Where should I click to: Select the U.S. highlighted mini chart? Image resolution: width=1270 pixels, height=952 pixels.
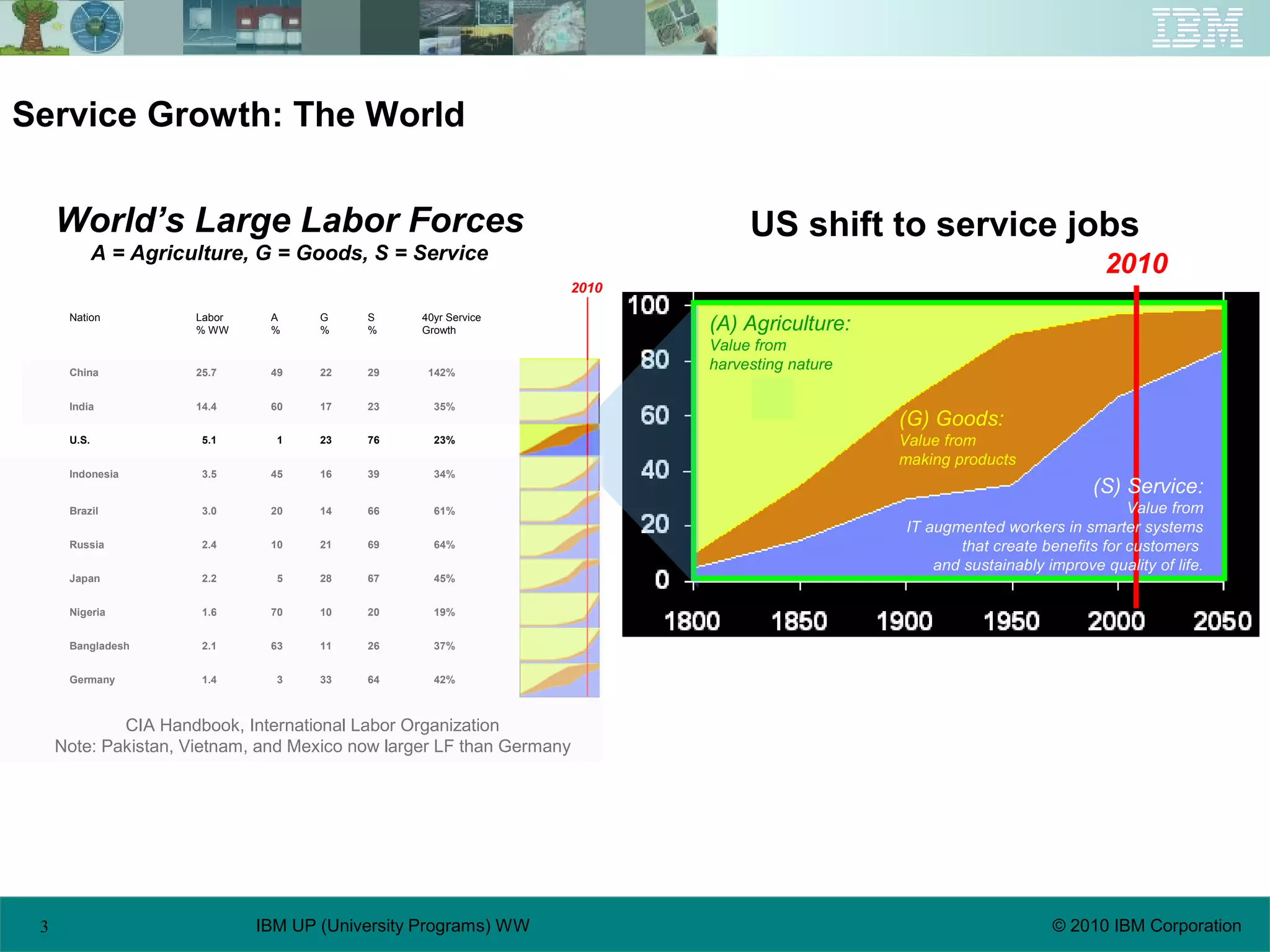tap(559, 440)
